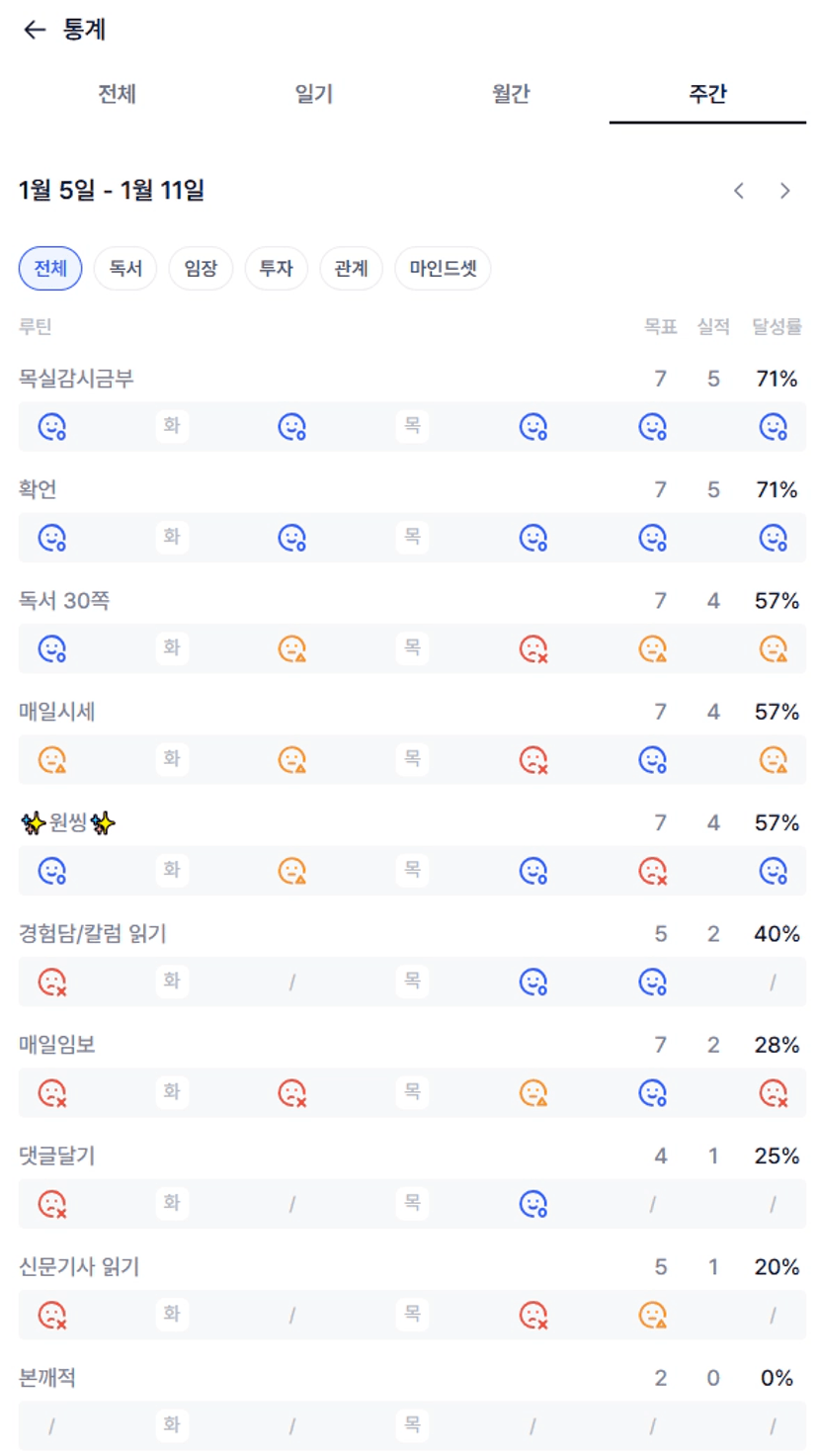This screenshot has height=1456, width=817.
Task: Go back using the arrow beside 통계
Action: pyautogui.click(x=35, y=30)
